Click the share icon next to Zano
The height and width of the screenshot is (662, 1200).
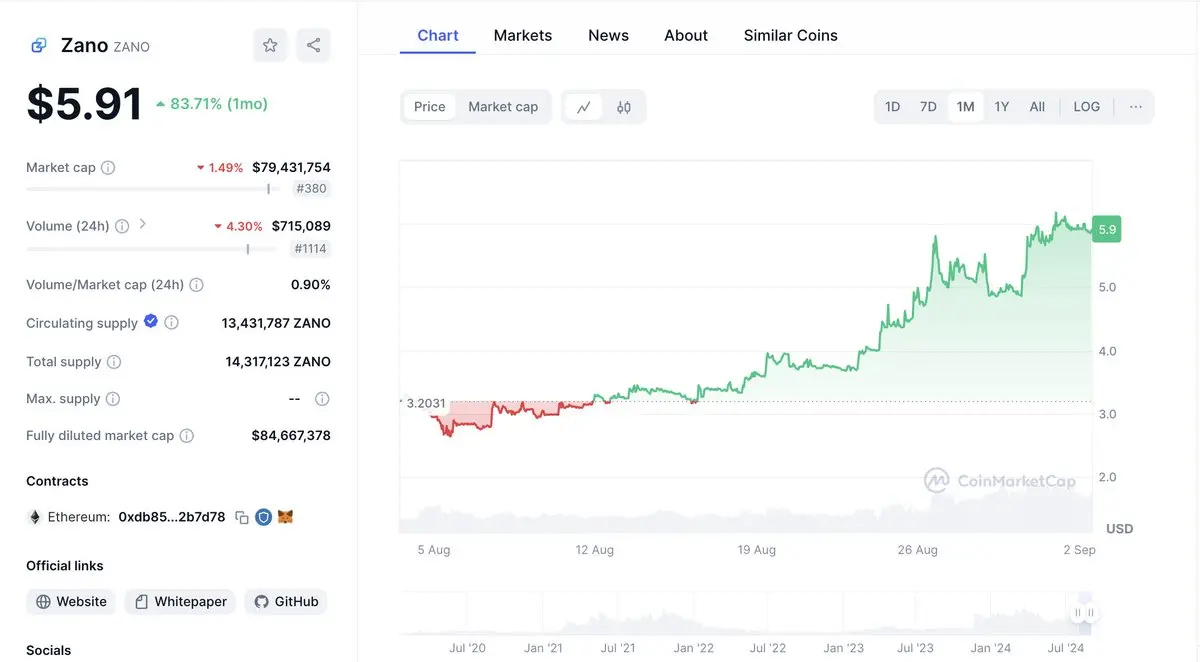(x=313, y=45)
